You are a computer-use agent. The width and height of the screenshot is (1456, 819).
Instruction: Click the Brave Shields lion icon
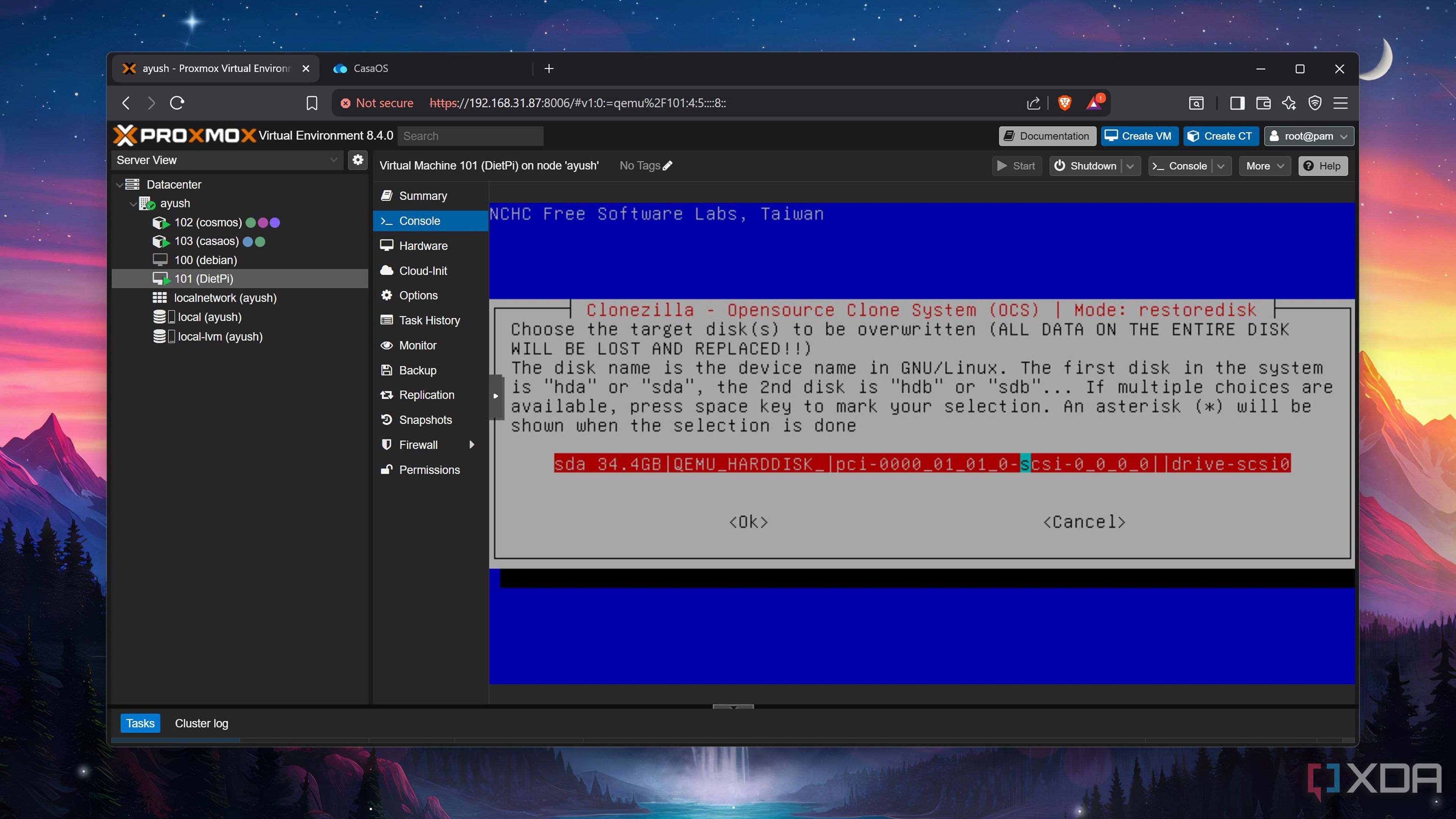point(1065,103)
